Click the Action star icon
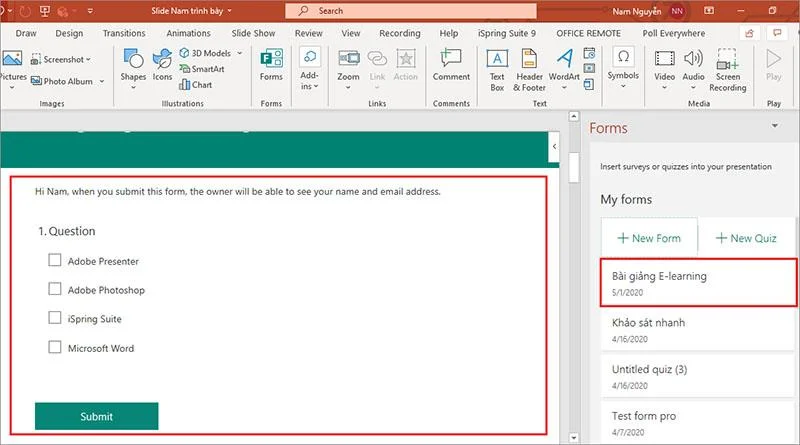 coord(406,58)
